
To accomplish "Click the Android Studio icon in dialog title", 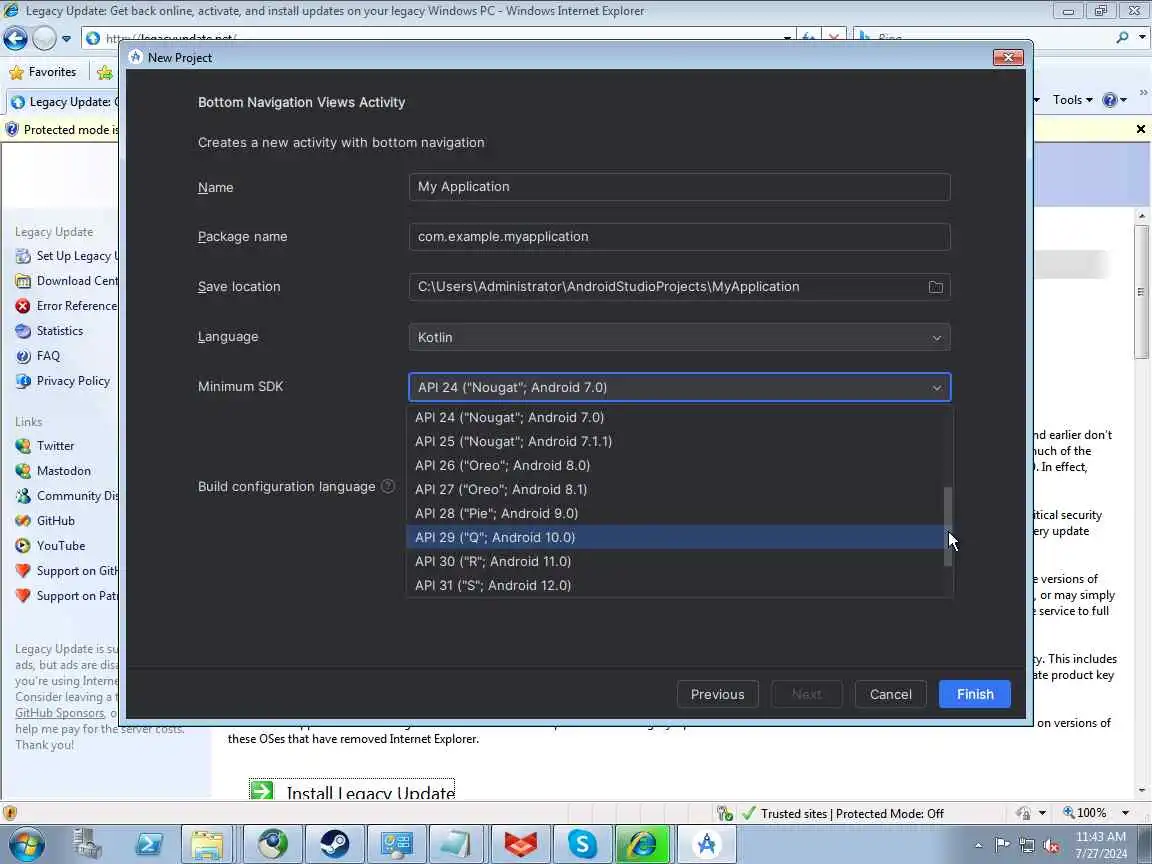I will 136,57.
